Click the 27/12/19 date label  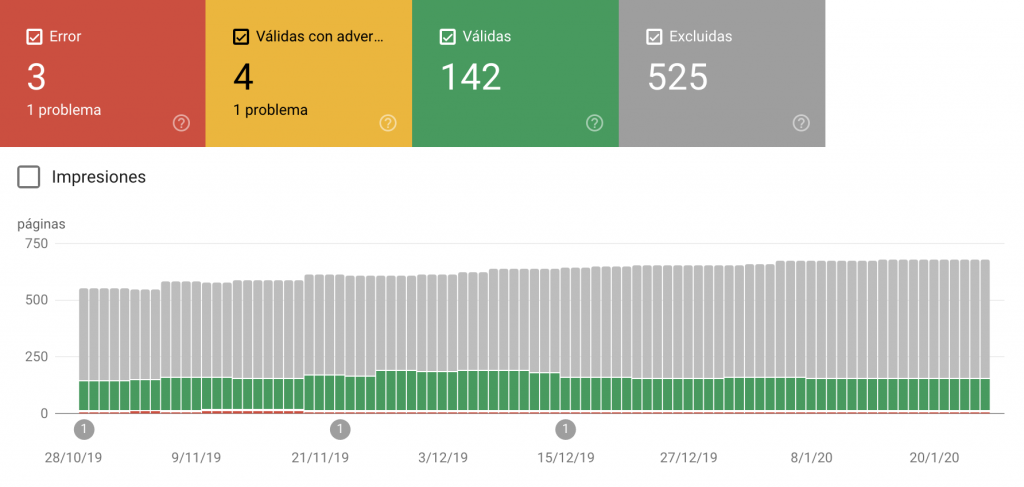click(688, 458)
